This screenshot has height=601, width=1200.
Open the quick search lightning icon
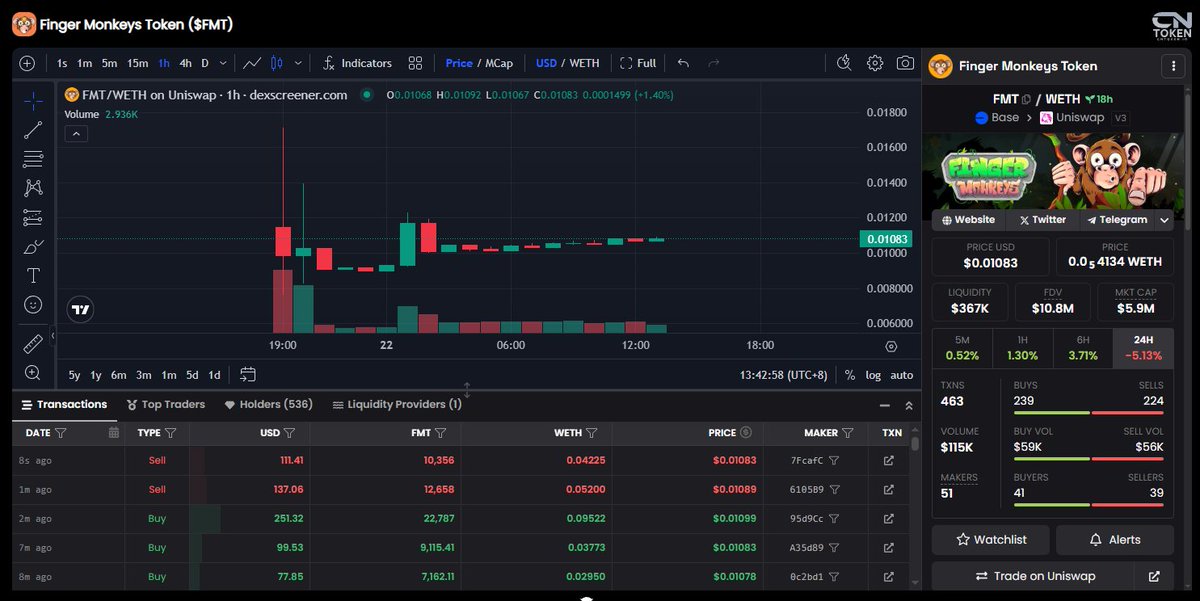click(845, 63)
